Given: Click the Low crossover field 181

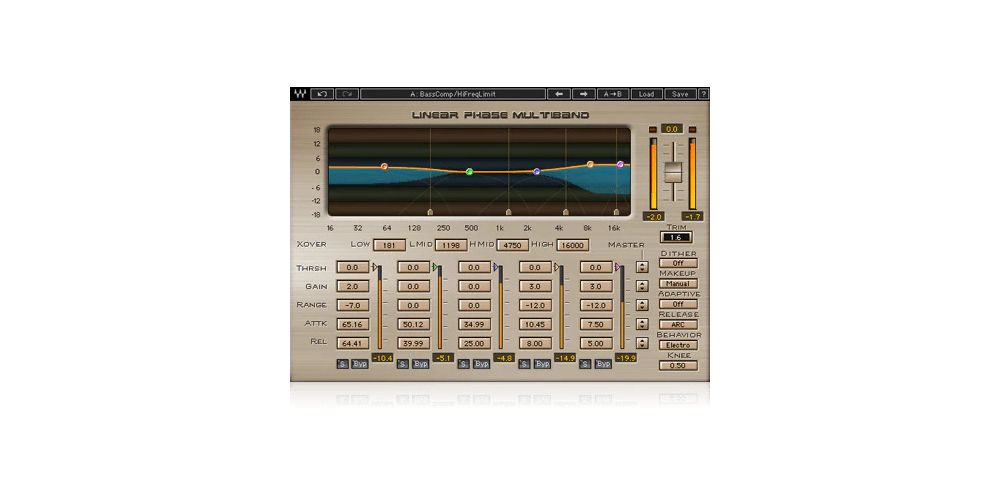Looking at the screenshot, I should (x=390, y=245).
